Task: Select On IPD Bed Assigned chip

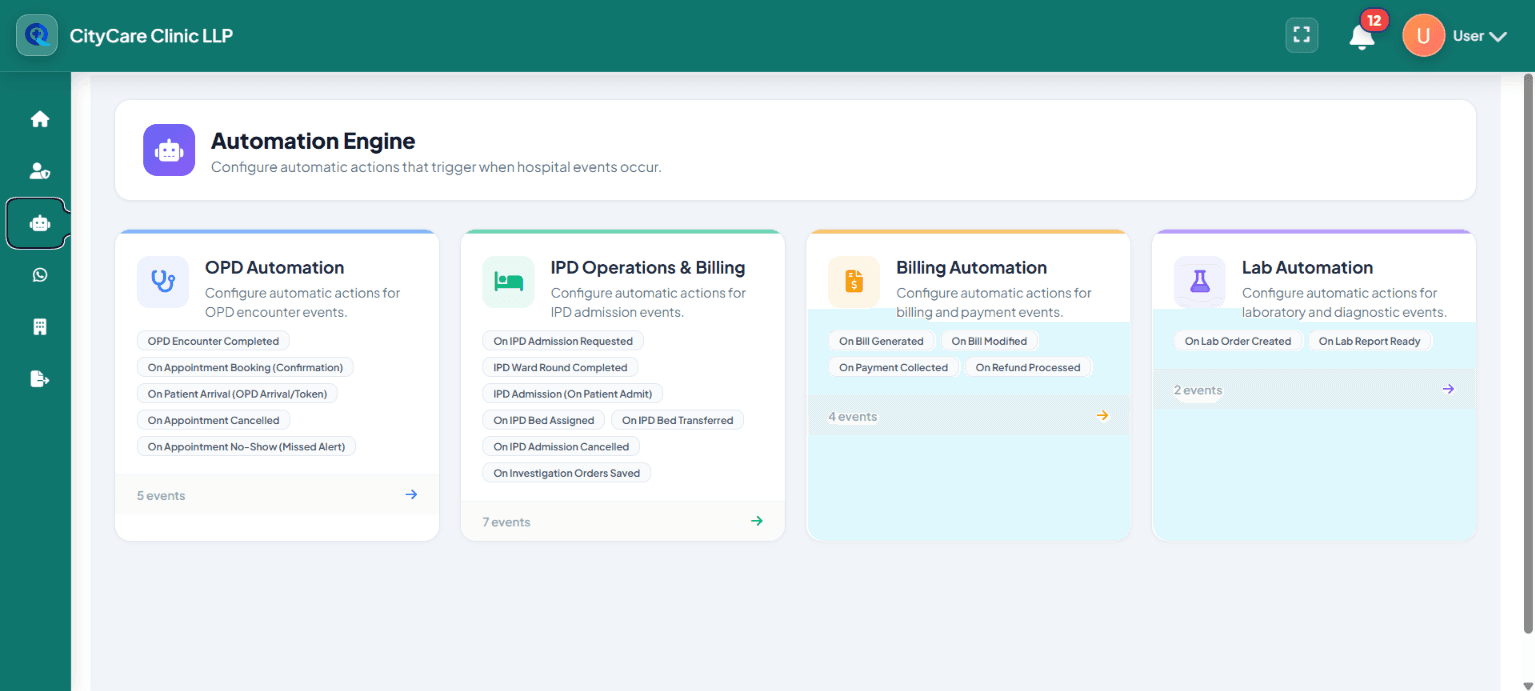Action: click(543, 420)
